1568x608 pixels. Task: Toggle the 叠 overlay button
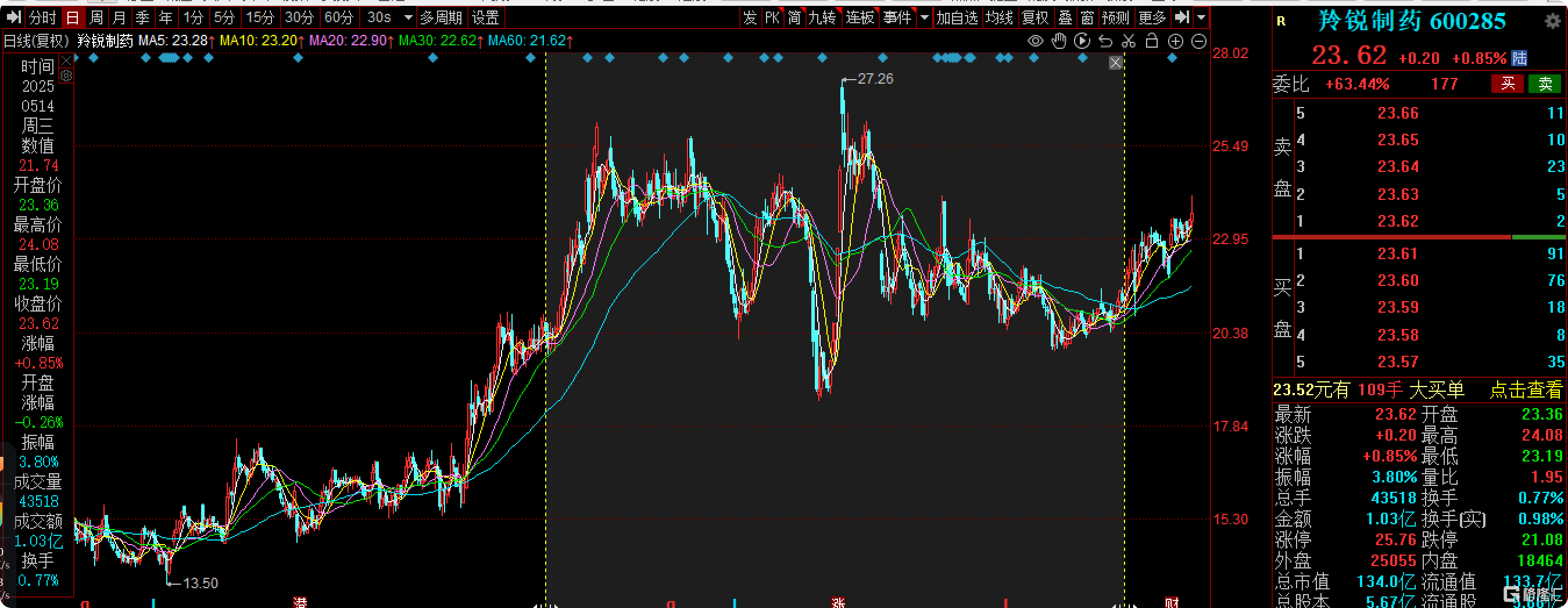click(x=1065, y=17)
